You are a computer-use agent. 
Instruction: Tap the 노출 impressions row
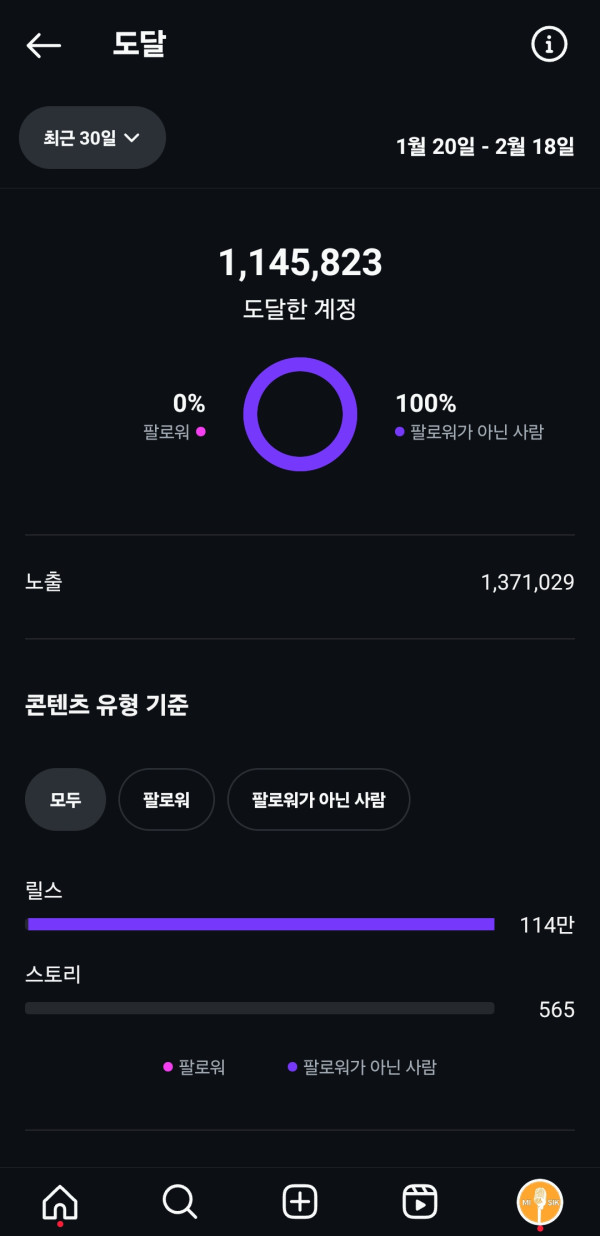point(300,582)
